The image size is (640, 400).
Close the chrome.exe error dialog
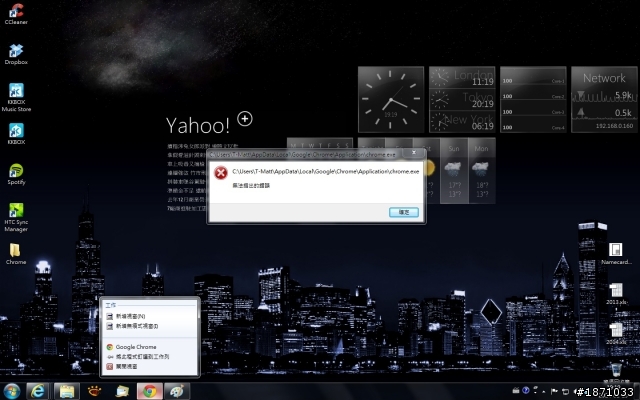point(414,153)
